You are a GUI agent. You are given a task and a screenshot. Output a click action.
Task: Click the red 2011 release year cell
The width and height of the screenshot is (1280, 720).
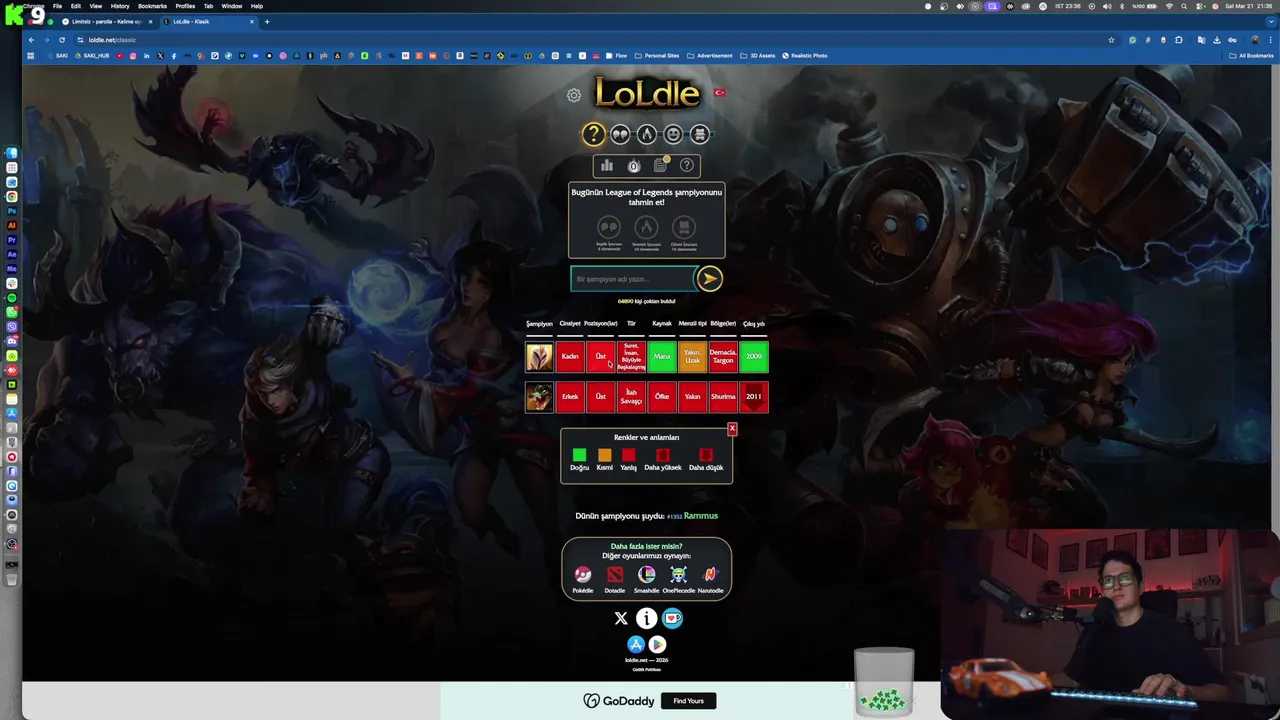pos(754,397)
